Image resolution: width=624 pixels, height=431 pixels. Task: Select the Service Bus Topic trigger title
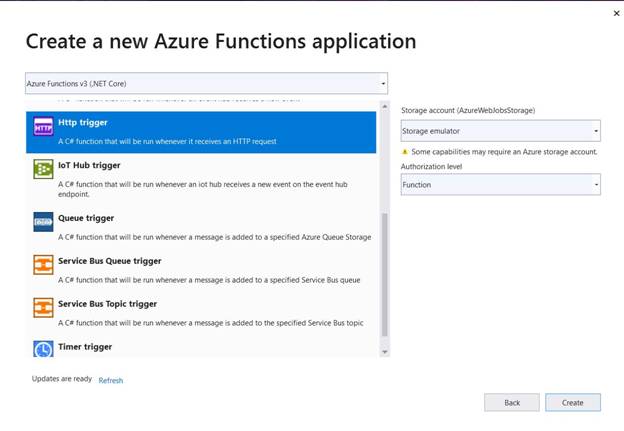coord(107,304)
